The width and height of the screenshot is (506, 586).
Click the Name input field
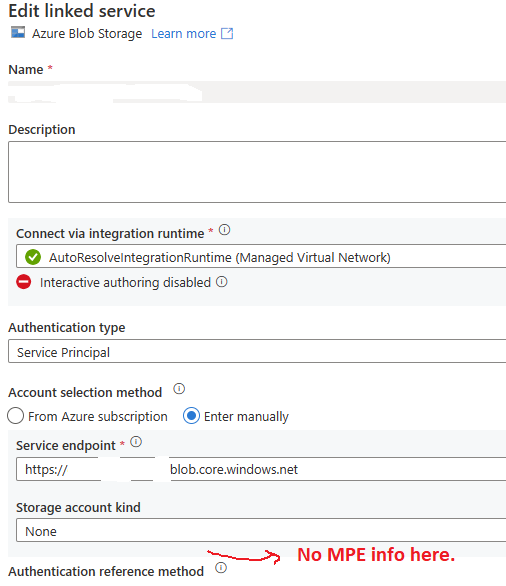(257, 92)
